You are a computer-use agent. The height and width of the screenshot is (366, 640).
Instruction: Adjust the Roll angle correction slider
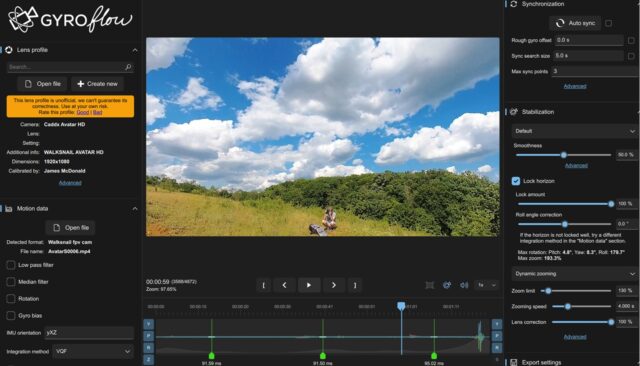pos(565,224)
